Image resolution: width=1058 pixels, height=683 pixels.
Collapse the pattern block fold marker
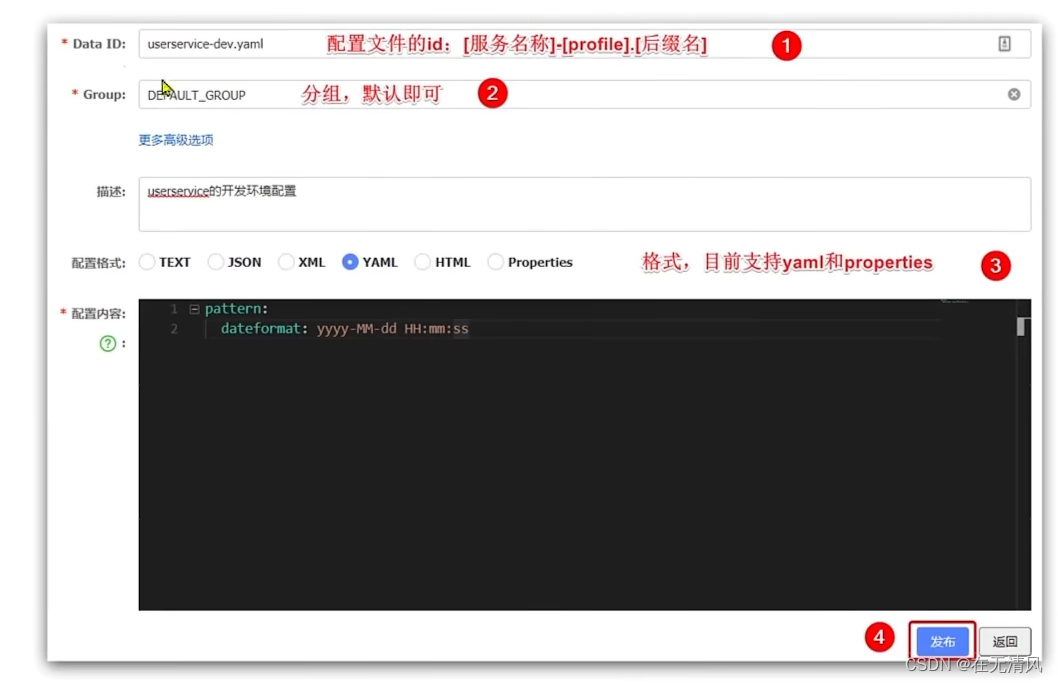[x=194, y=309]
